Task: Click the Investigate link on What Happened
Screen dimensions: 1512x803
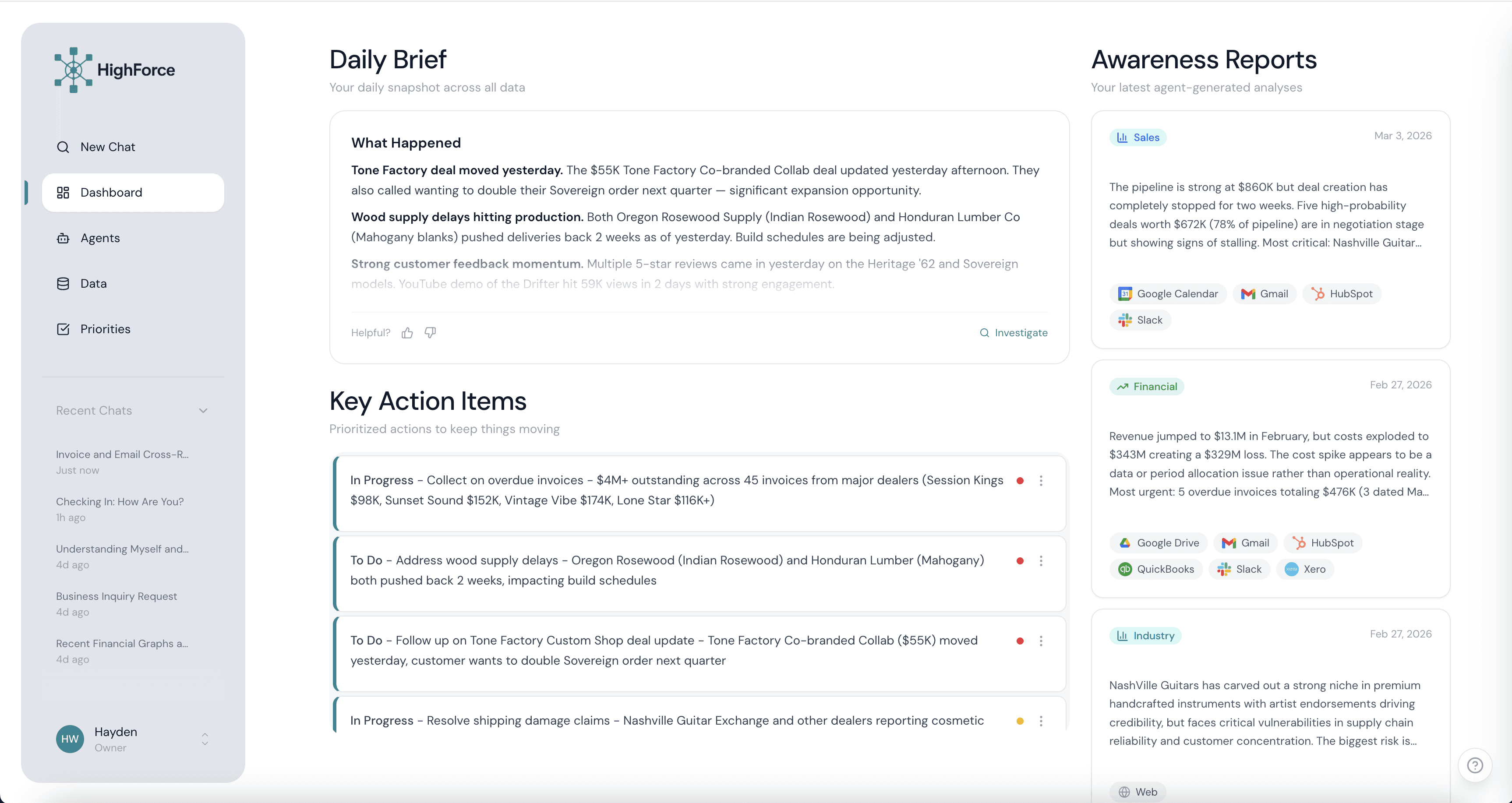Action: point(1014,333)
